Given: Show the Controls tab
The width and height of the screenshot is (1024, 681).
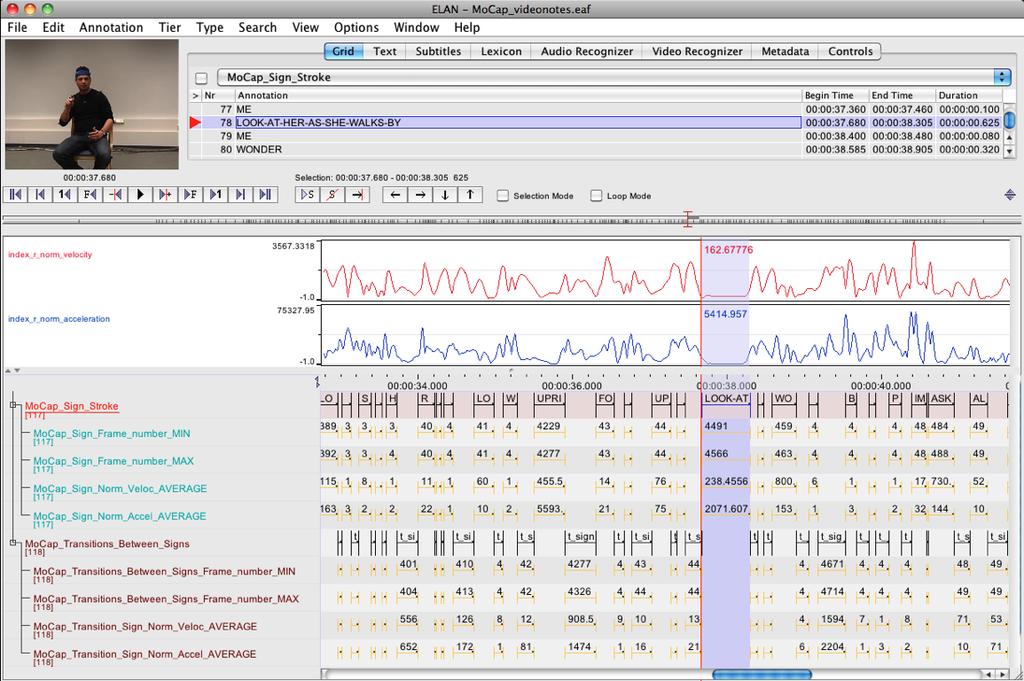Looking at the screenshot, I should coord(850,52).
